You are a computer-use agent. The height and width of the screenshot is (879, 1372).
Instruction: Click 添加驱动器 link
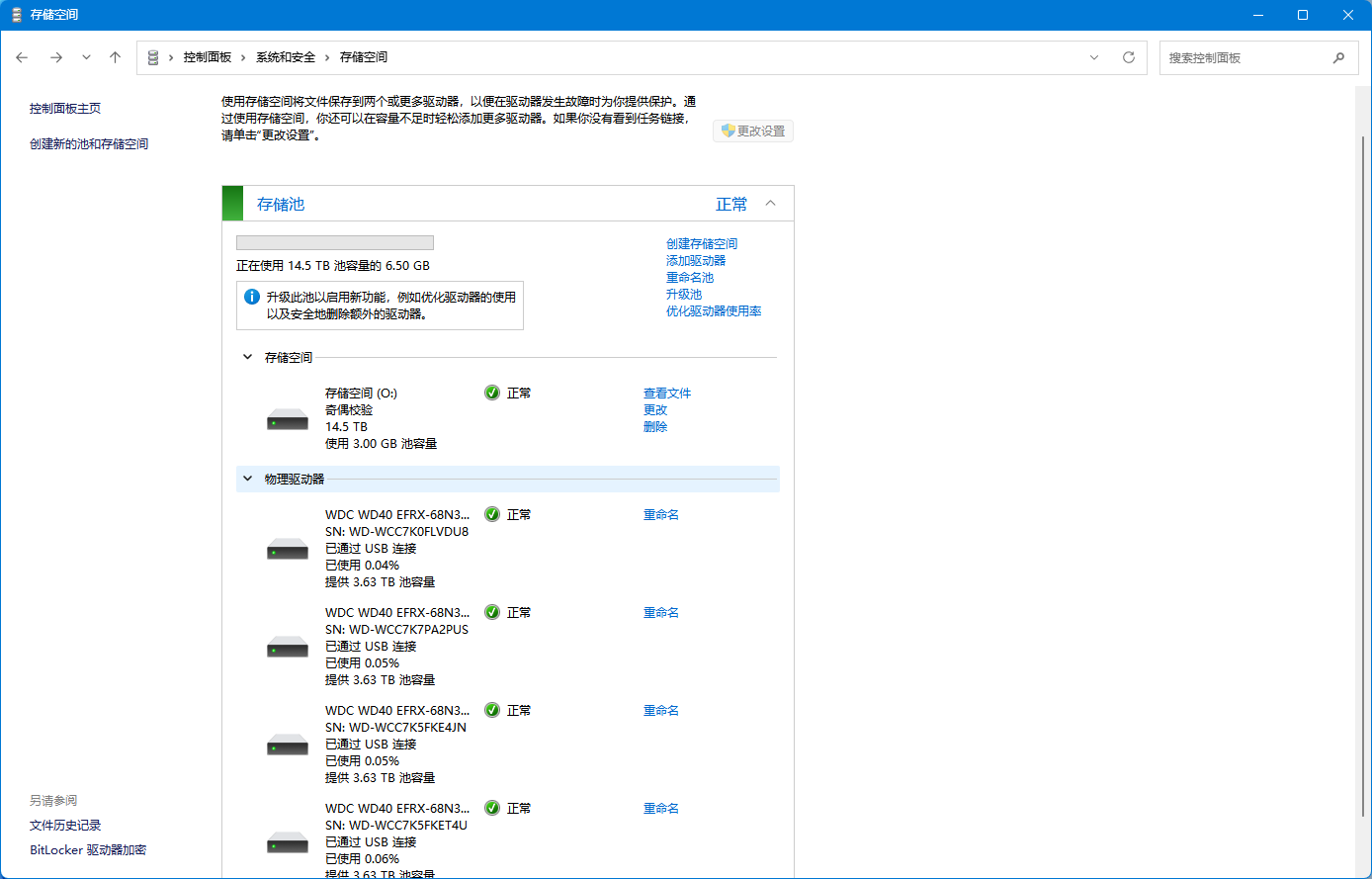pos(696,260)
